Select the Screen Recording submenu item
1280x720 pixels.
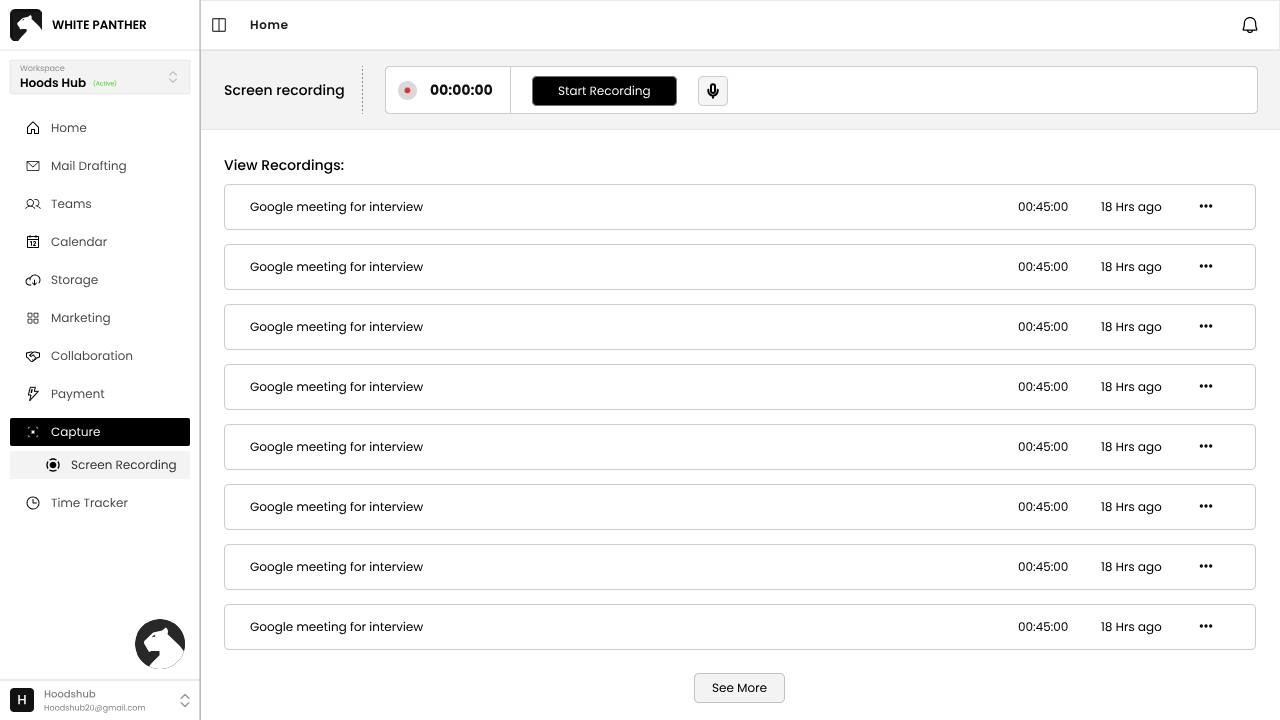click(x=123, y=465)
